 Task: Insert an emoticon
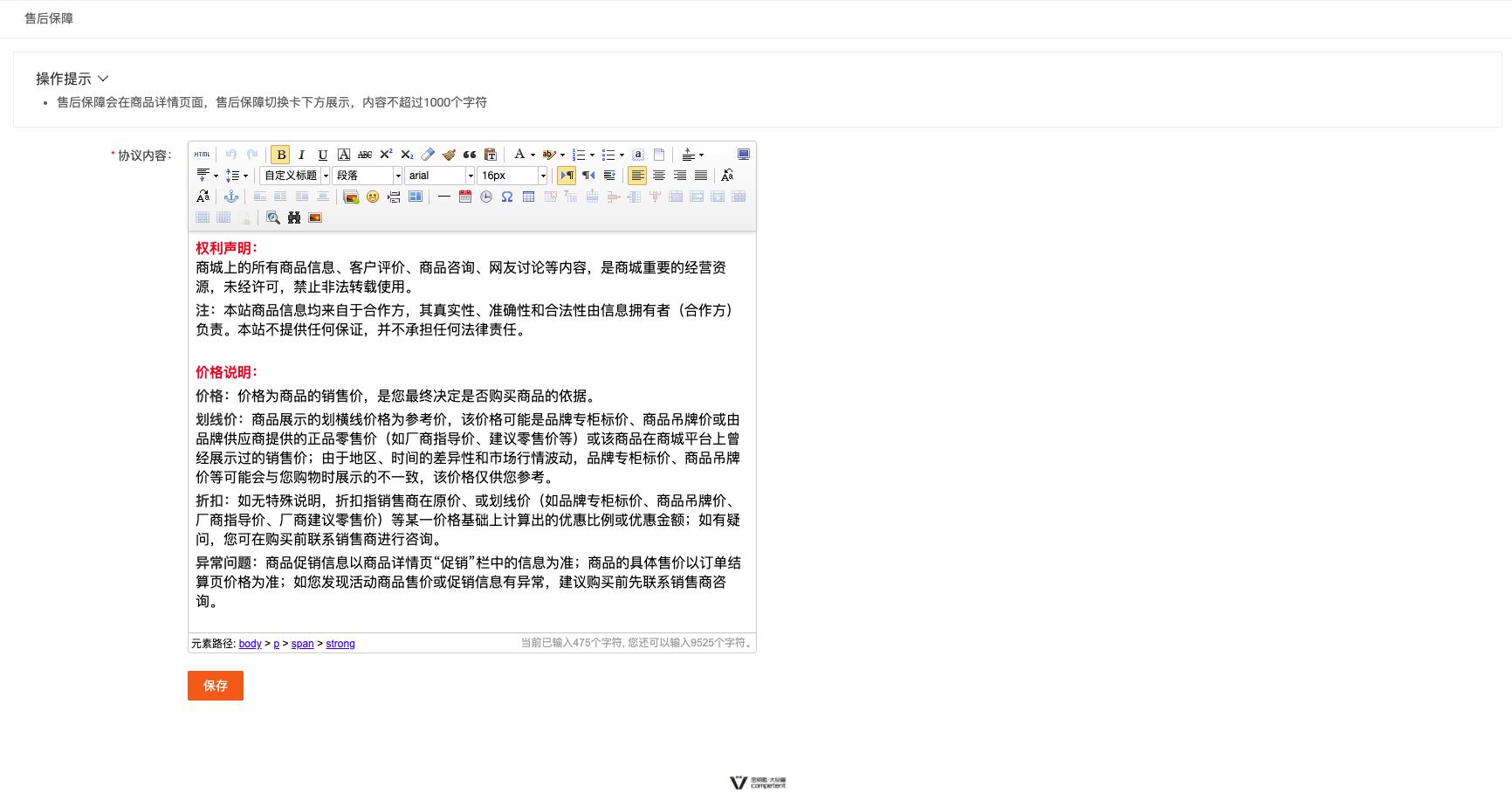pyautogui.click(x=373, y=197)
